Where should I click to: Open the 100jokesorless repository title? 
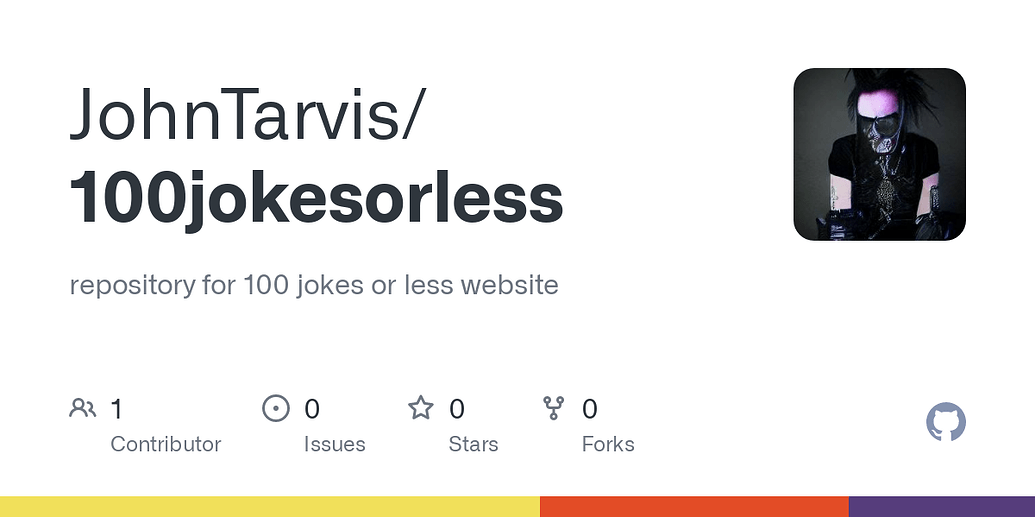[316, 198]
